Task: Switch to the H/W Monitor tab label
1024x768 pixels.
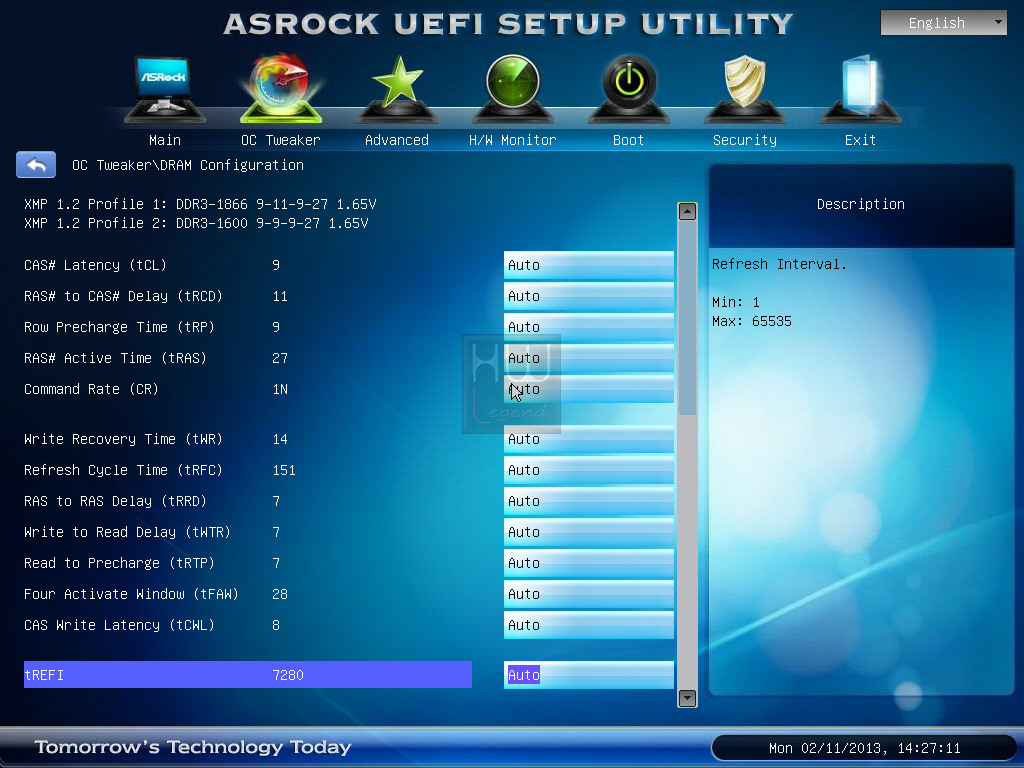Action: click(513, 140)
